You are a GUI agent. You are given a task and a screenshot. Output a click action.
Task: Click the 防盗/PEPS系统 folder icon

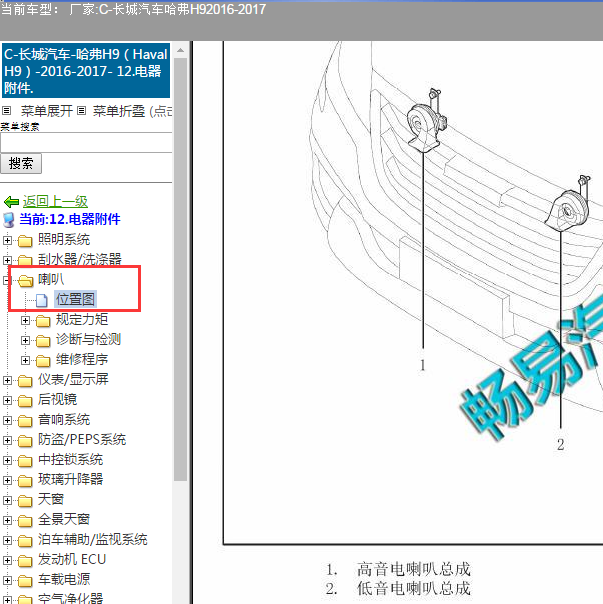coord(25,441)
